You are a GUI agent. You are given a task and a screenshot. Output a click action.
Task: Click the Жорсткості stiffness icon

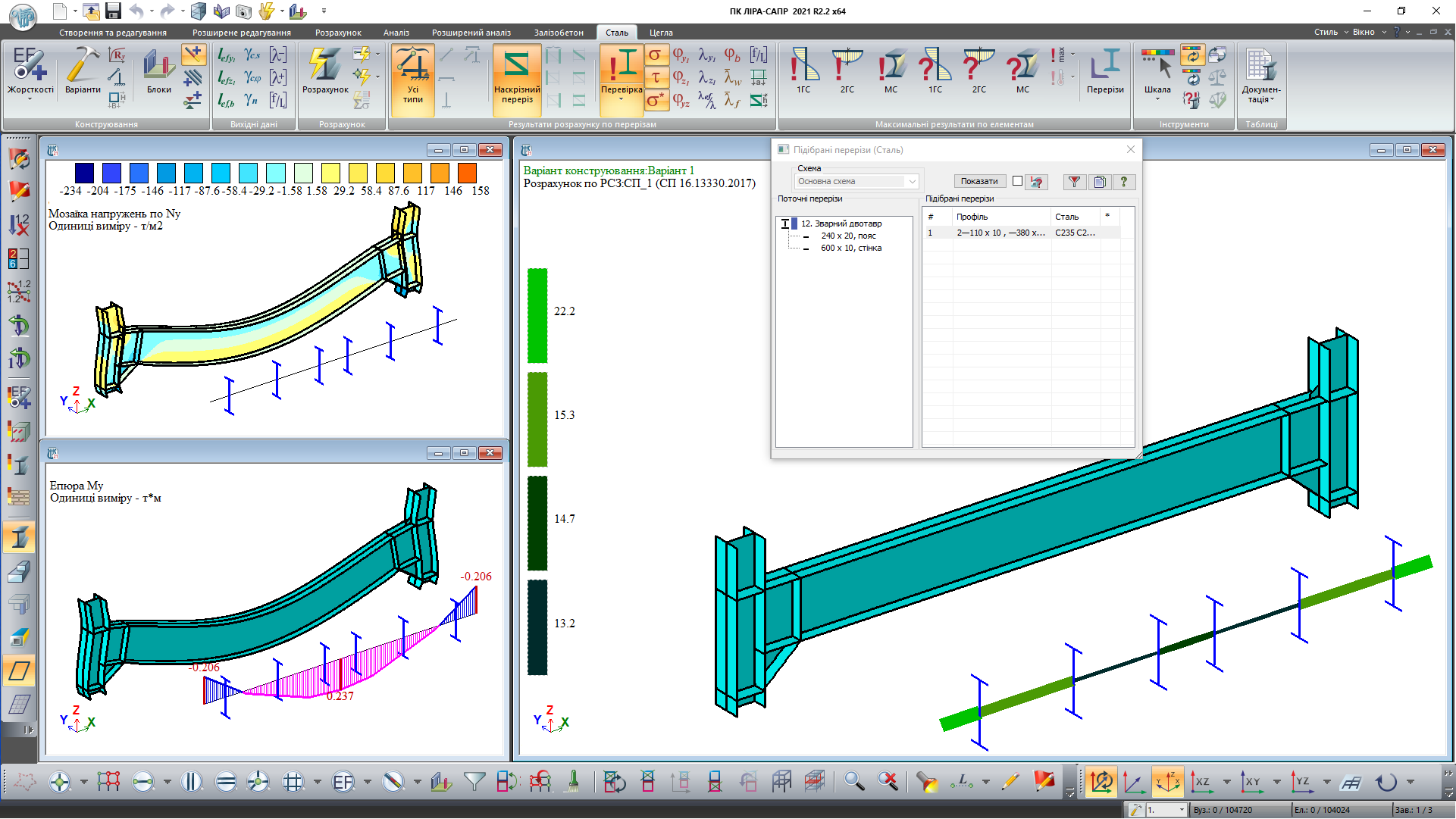click(30, 67)
